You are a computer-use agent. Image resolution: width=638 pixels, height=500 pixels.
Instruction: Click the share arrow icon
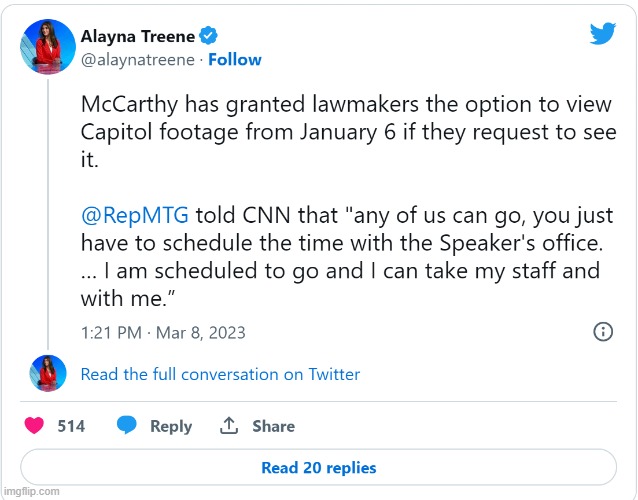pos(229,426)
